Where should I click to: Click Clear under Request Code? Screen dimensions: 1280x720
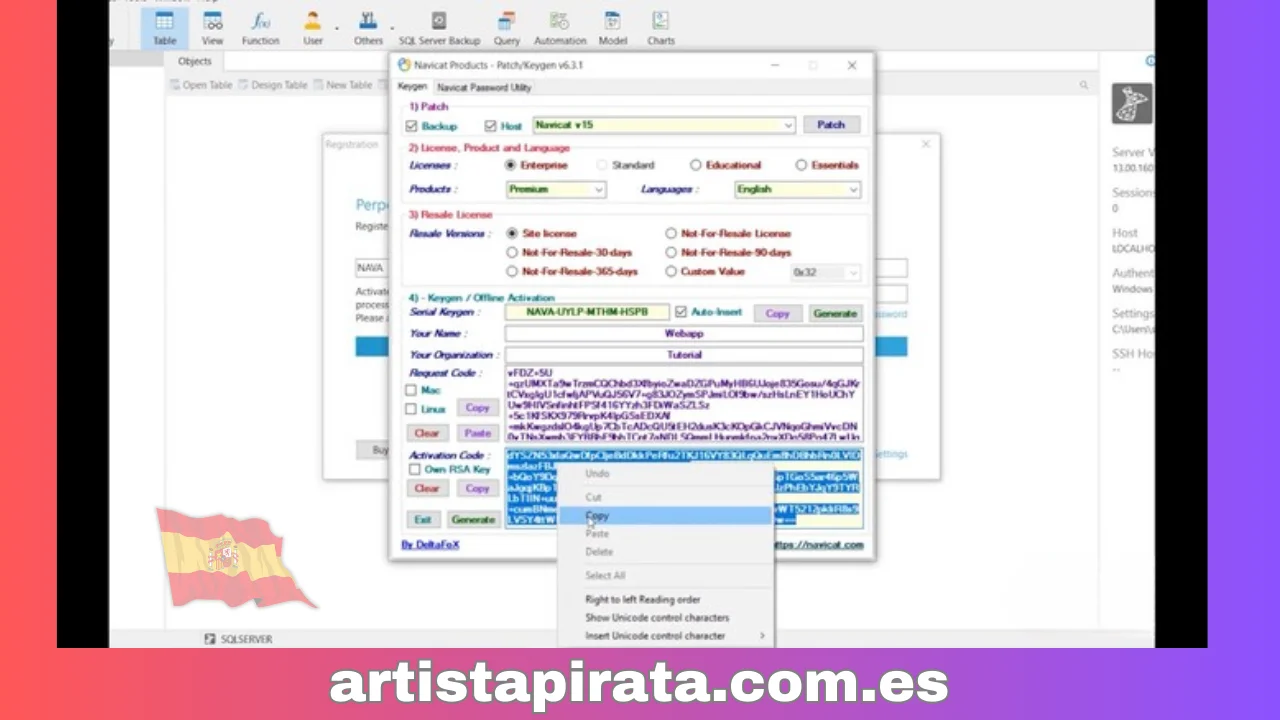[427, 433]
